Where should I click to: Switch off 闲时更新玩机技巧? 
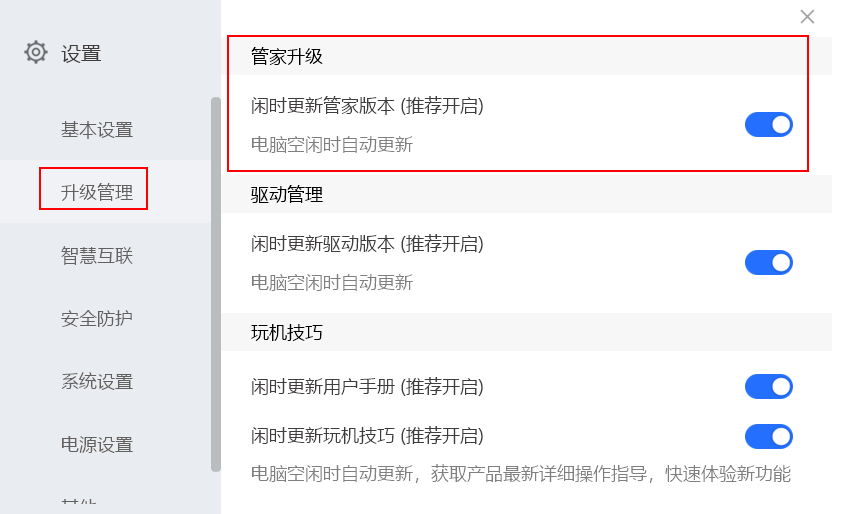pyautogui.click(x=768, y=437)
